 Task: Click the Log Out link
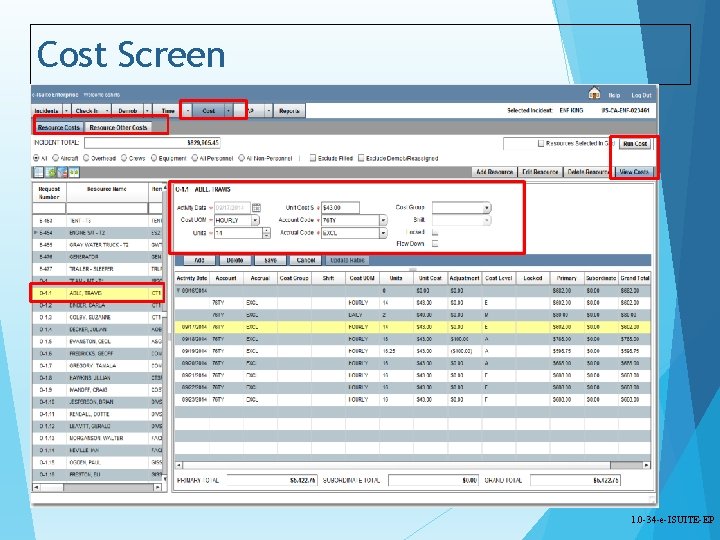[x=641, y=96]
